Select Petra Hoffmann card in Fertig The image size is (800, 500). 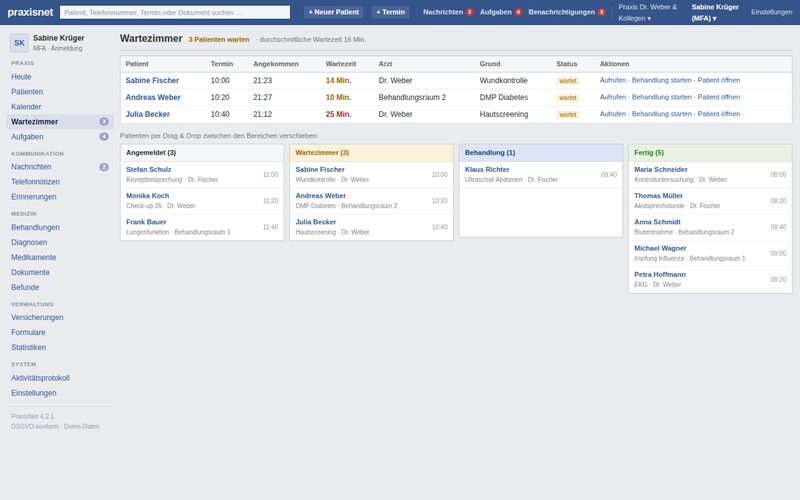click(710, 280)
